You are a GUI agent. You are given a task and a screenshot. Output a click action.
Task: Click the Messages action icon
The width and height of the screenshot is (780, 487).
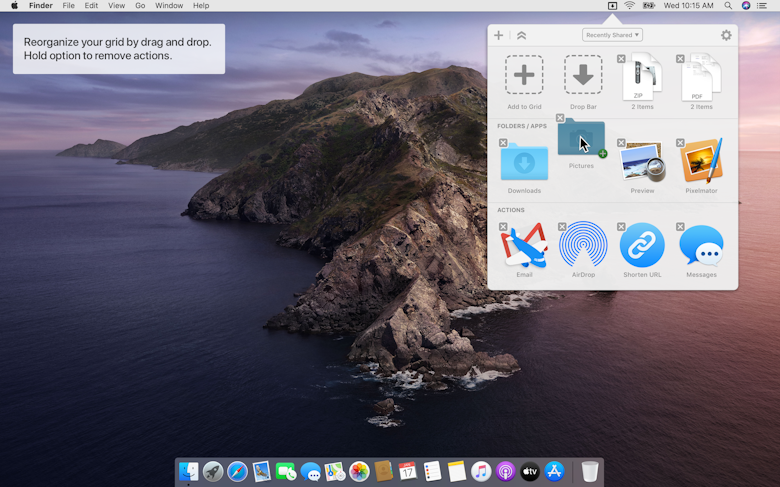pos(701,245)
